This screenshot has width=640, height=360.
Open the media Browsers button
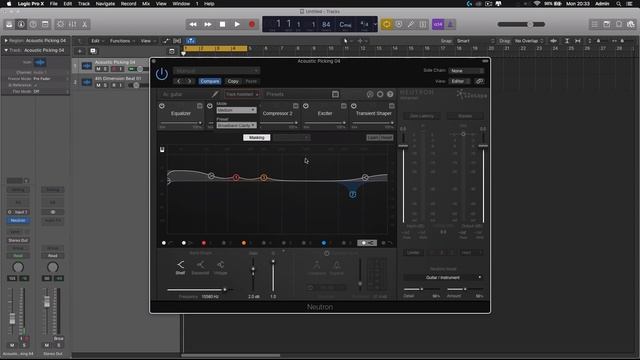[x=631, y=24]
